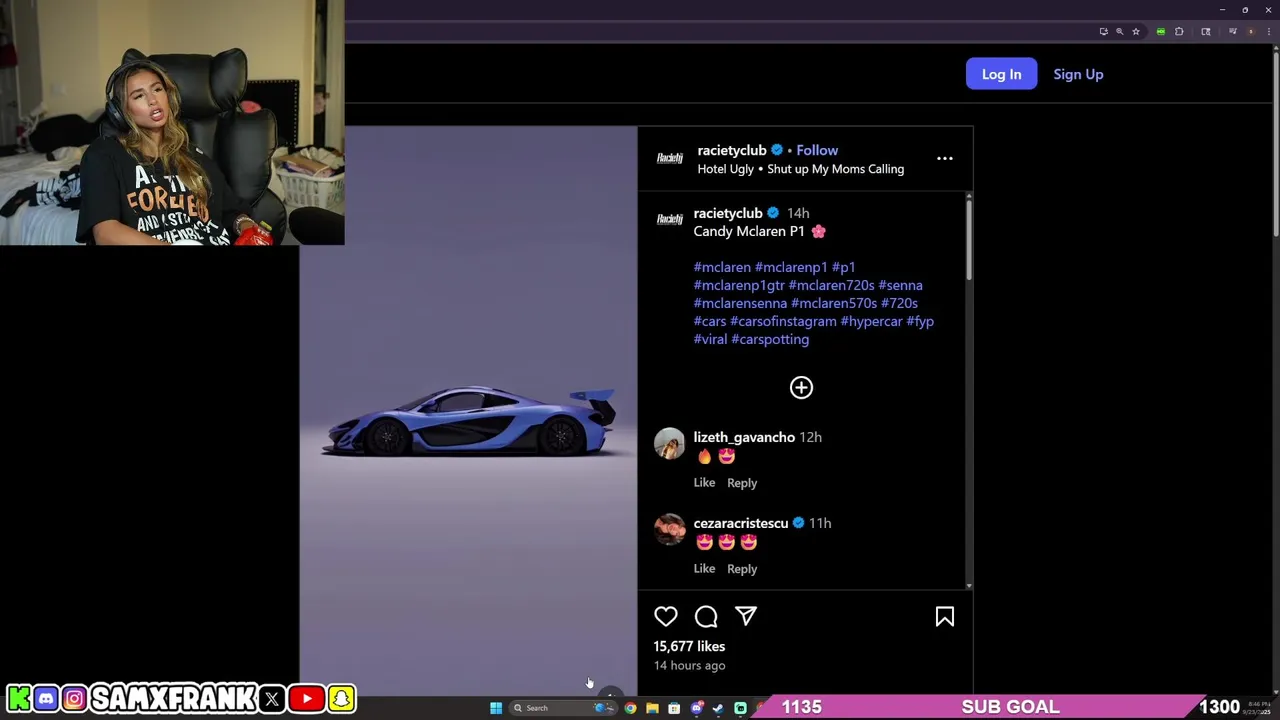Share the post with the paper plane icon
This screenshot has width=1280, height=720.
(x=746, y=617)
